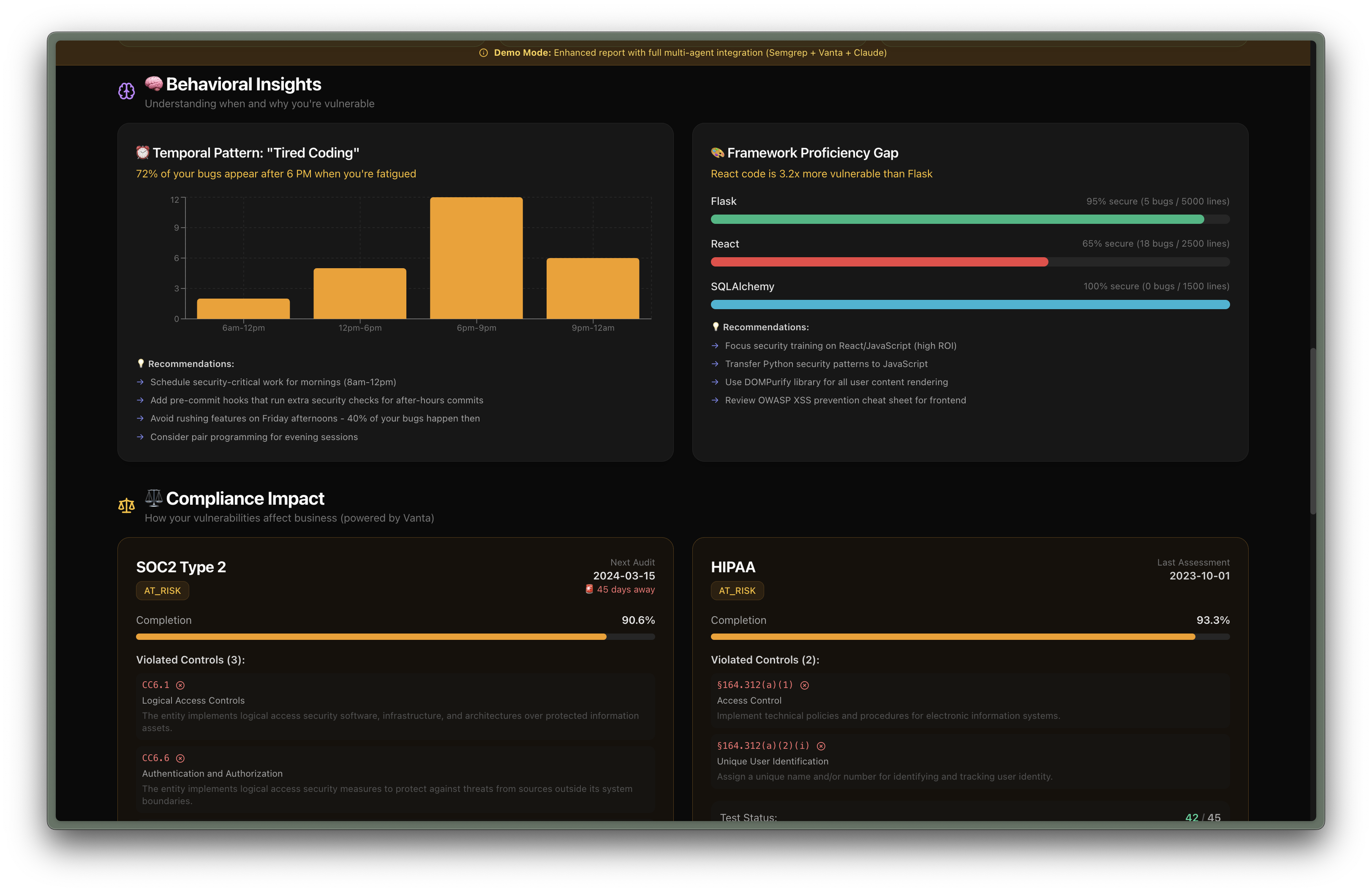Click the red React security progress bar
Viewport: 1372px width, 892px height.
879,262
